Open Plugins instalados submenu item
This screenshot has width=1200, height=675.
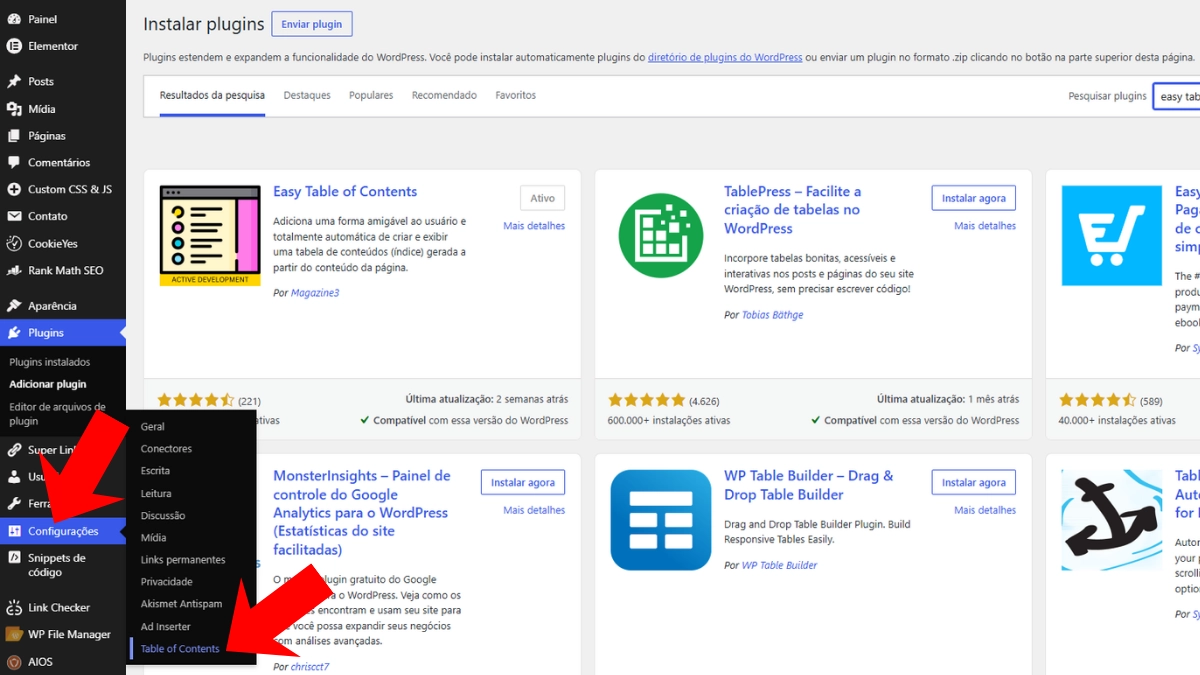[x=50, y=362]
